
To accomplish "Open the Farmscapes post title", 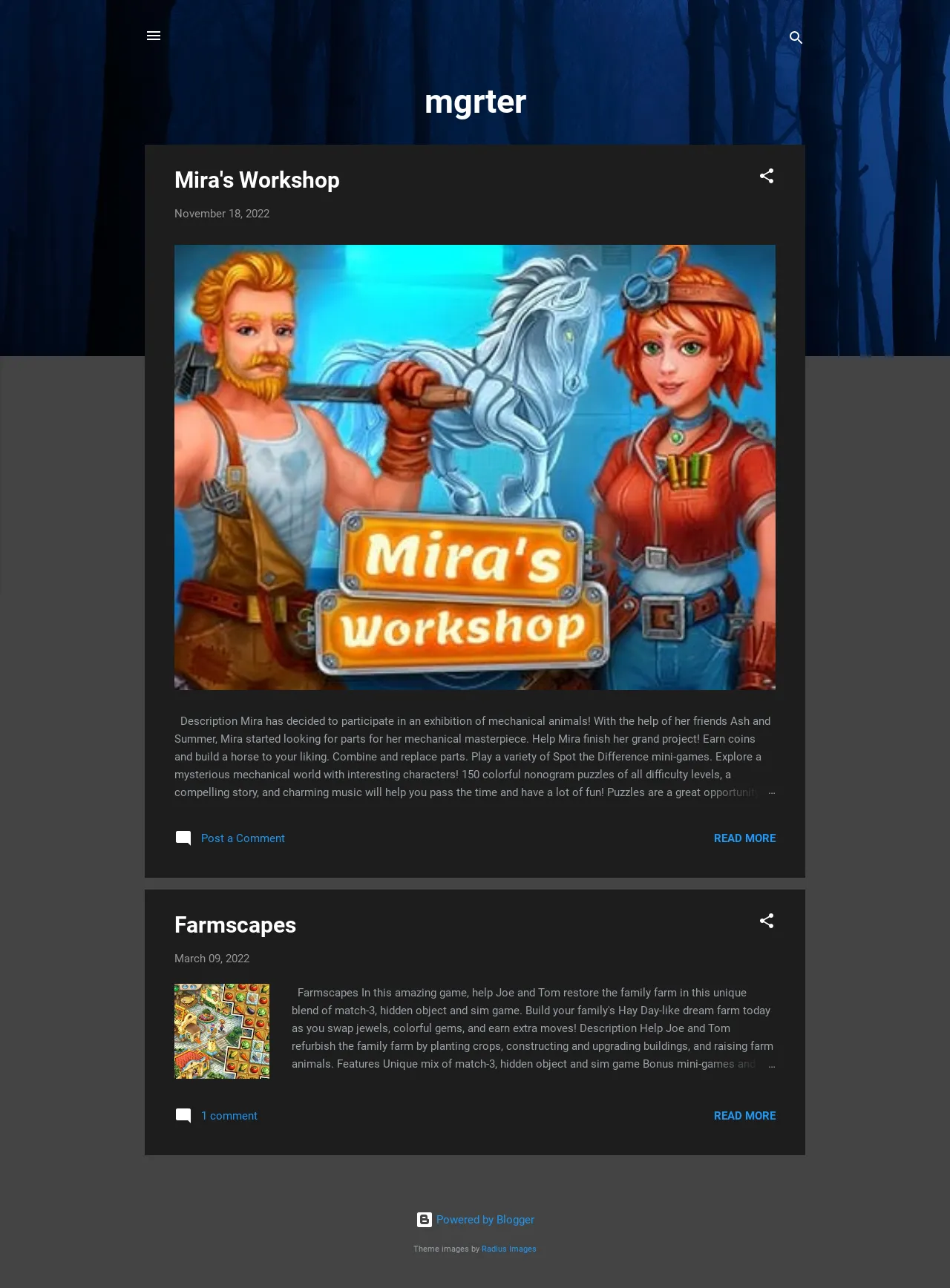I will 235,925.
